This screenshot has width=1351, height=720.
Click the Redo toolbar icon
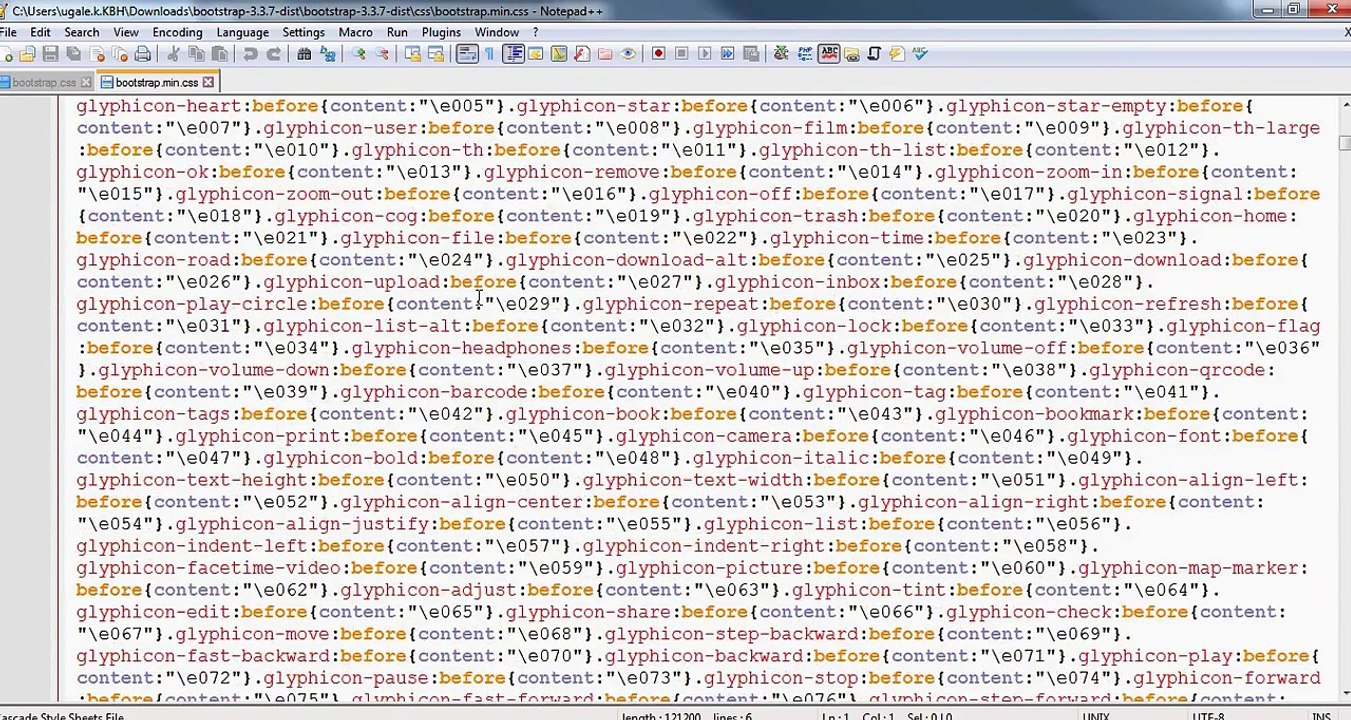click(x=273, y=54)
